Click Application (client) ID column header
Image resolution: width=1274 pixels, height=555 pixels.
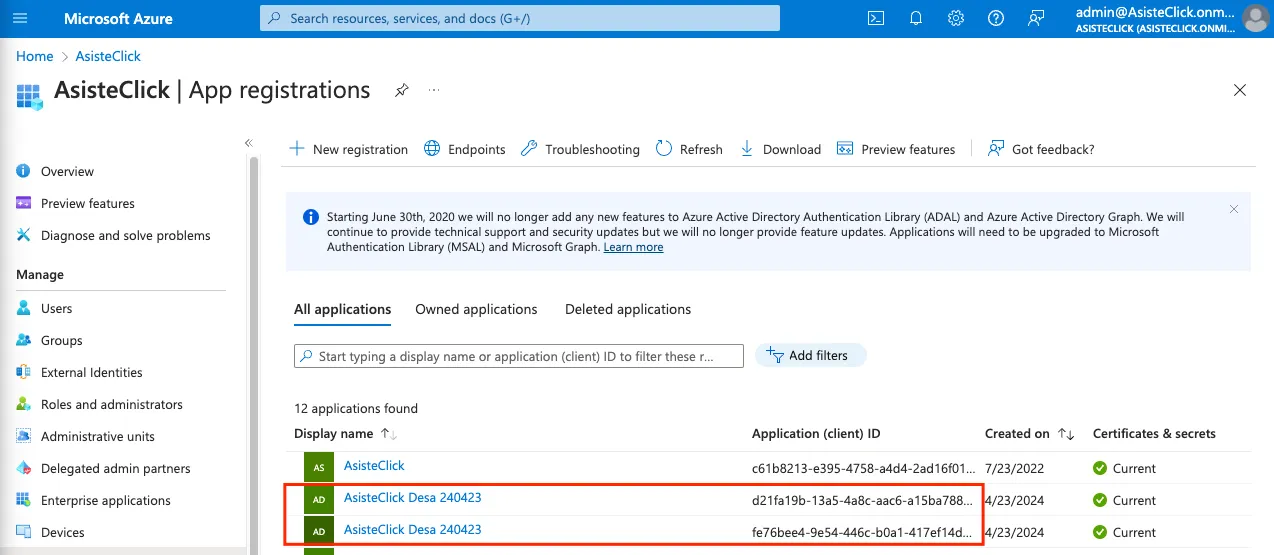click(x=816, y=434)
